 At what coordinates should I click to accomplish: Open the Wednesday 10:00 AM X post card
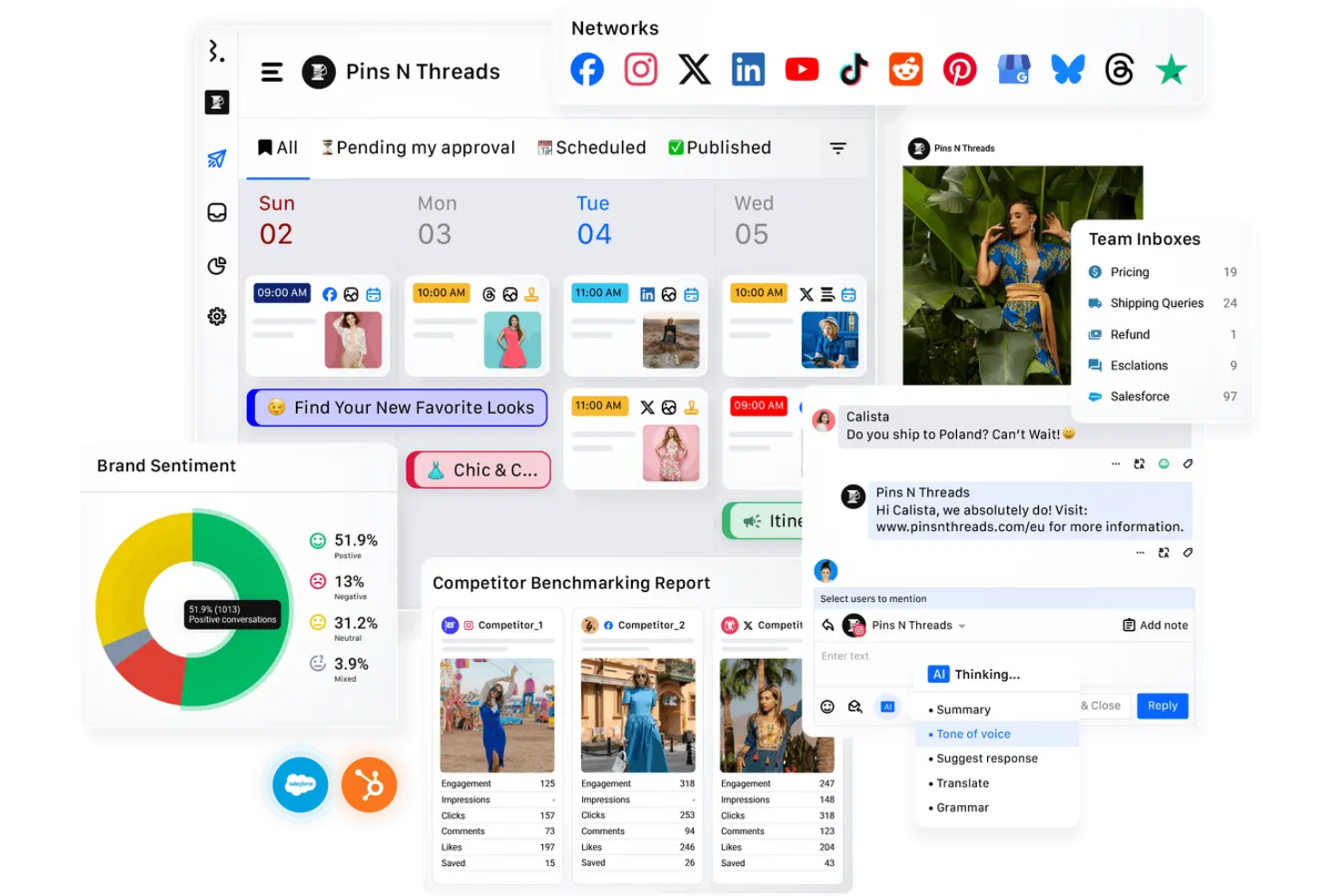(x=794, y=326)
